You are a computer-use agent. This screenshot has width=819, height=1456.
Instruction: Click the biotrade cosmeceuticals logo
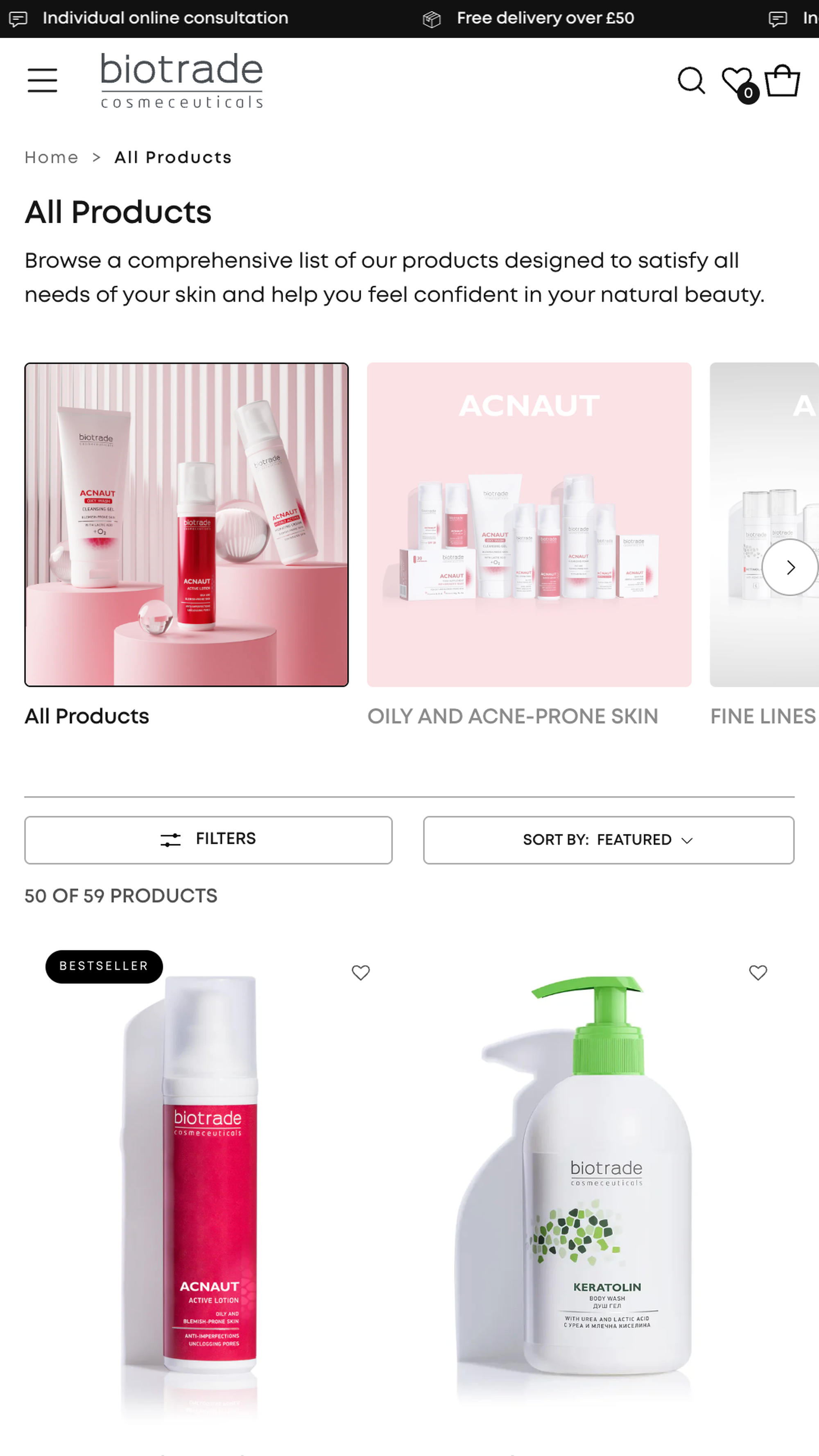pyautogui.click(x=181, y=80)
